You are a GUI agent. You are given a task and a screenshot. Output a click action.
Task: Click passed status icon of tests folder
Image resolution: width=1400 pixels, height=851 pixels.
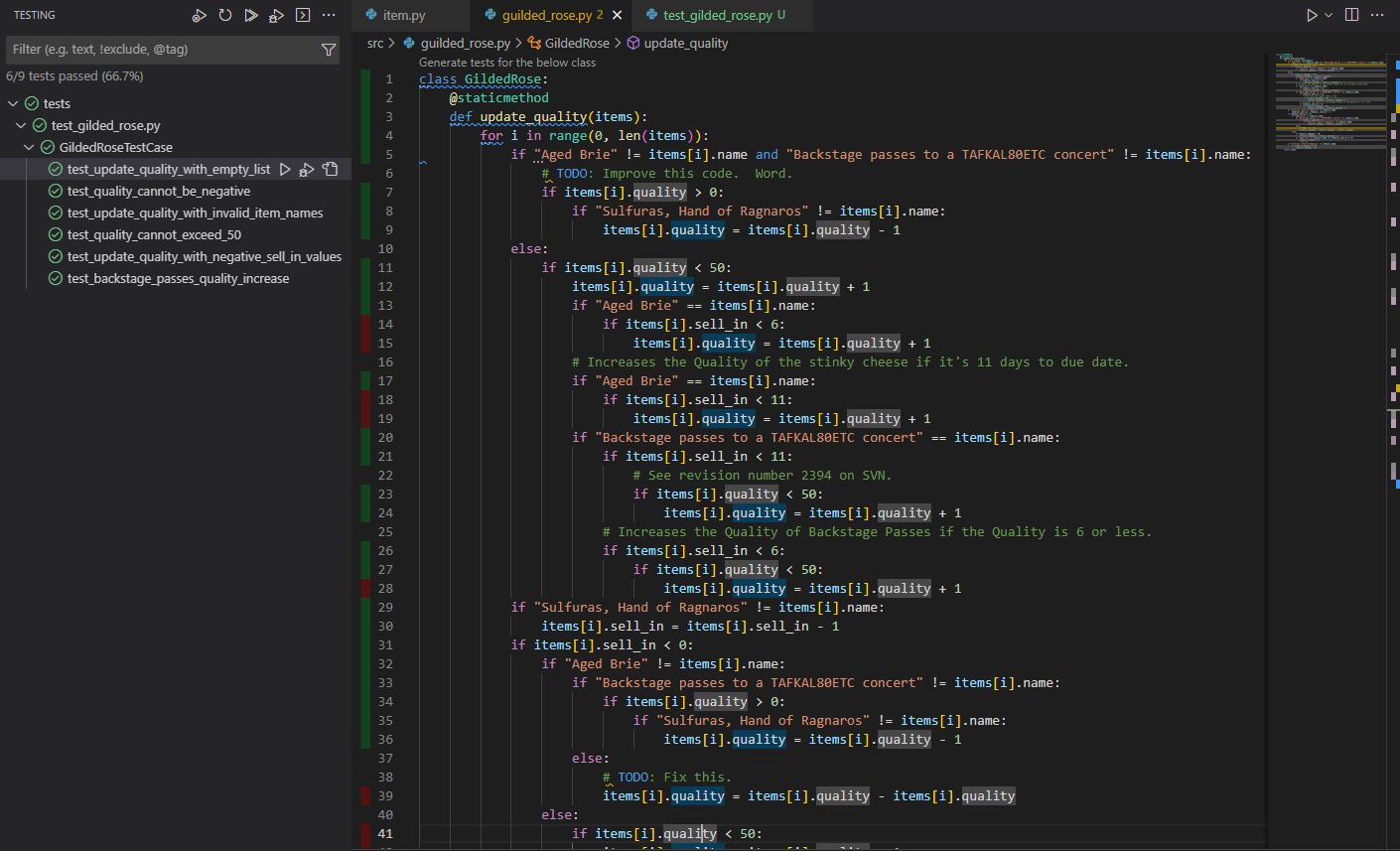(32, 103)
